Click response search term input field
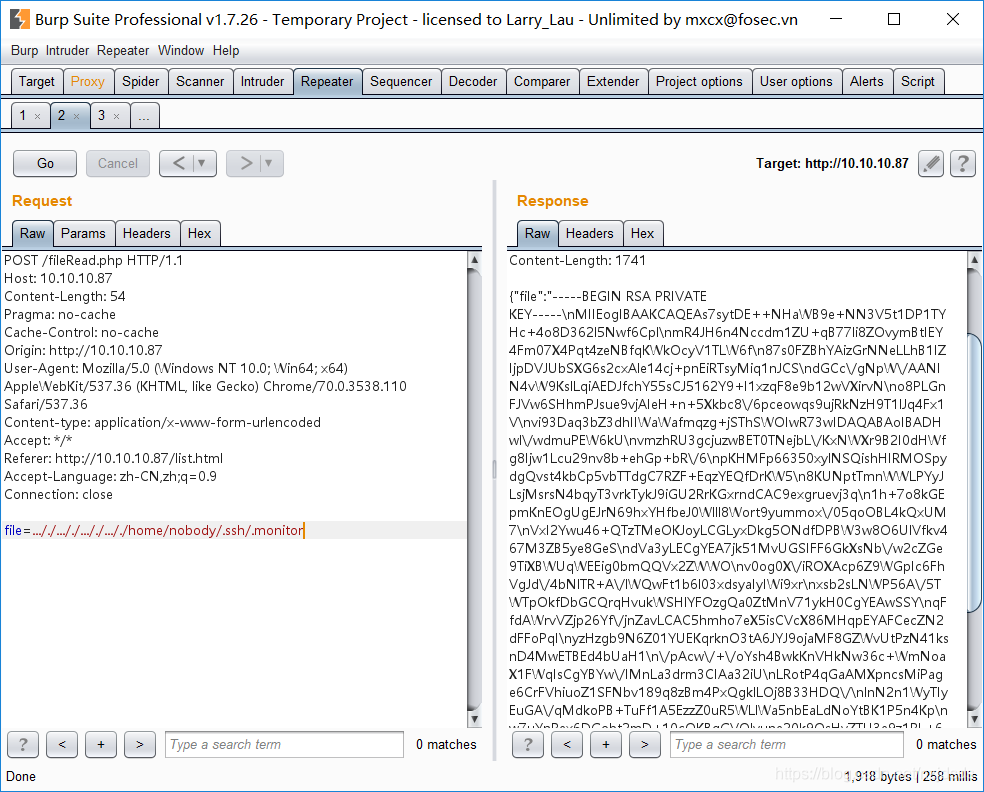Viewport: 984px width, 792px height. 787,745
